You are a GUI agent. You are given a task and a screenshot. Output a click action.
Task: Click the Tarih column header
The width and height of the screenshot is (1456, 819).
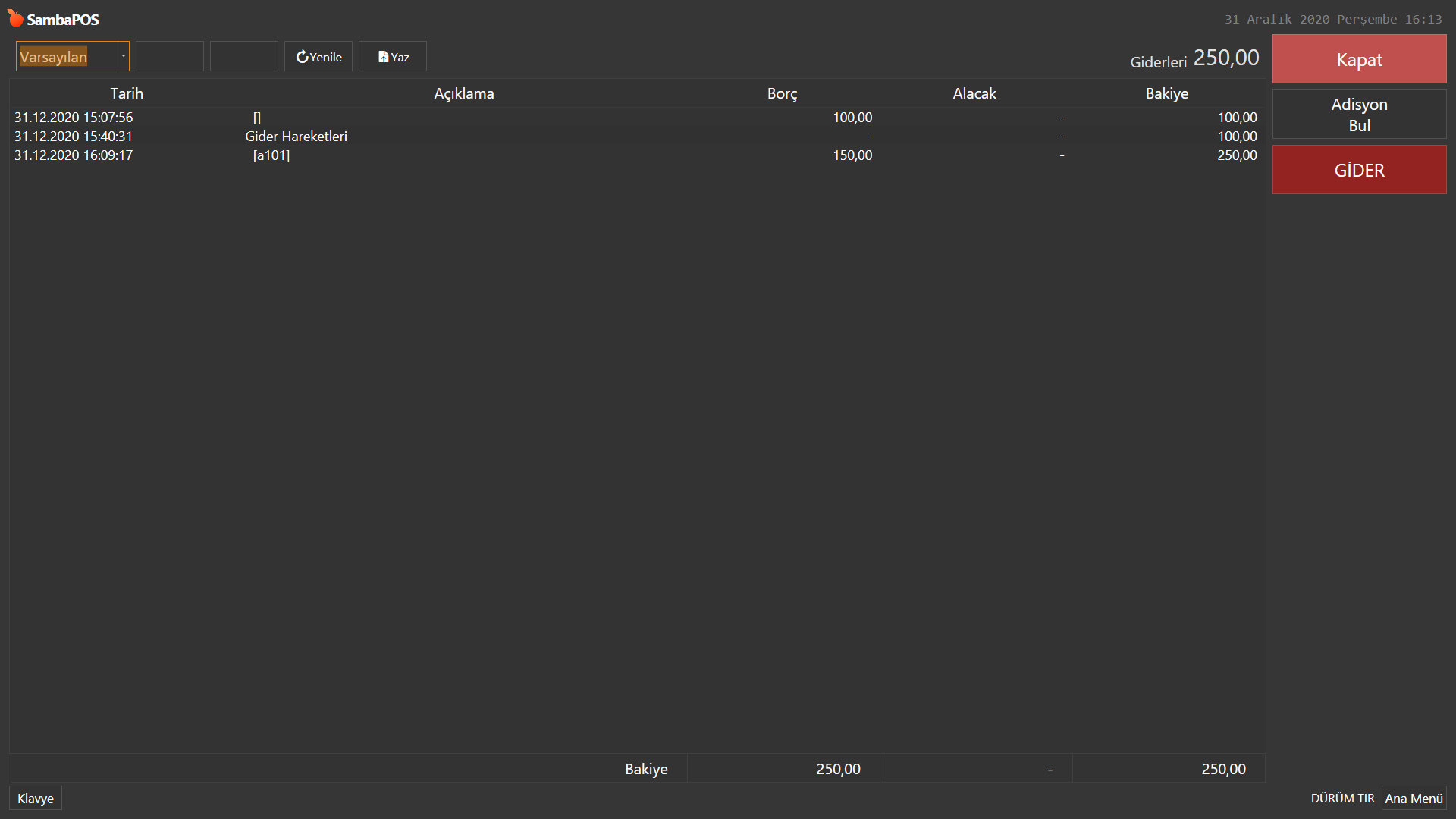click(x=127, y=93)
